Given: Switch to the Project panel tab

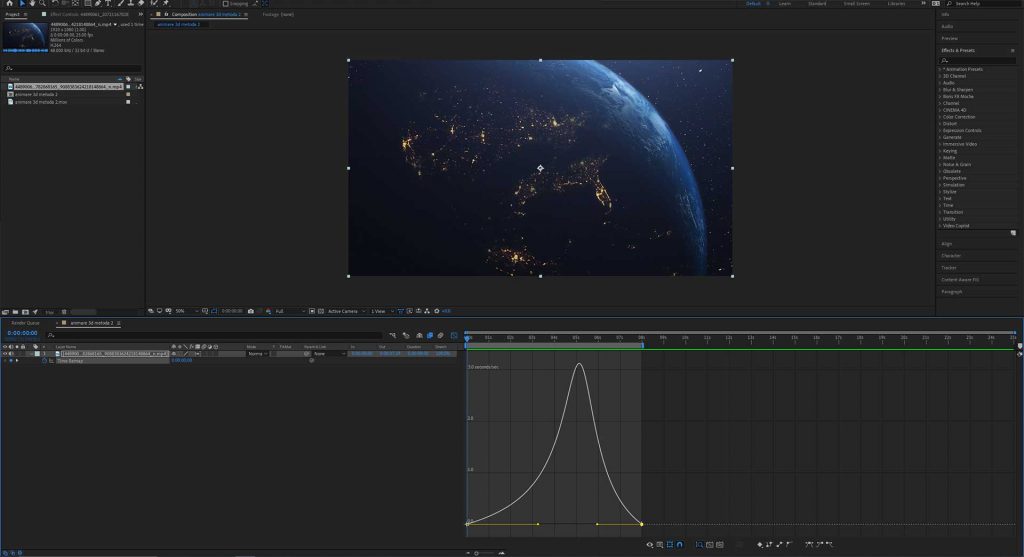Looking at the screenshot, I should (x=12, y=14).
